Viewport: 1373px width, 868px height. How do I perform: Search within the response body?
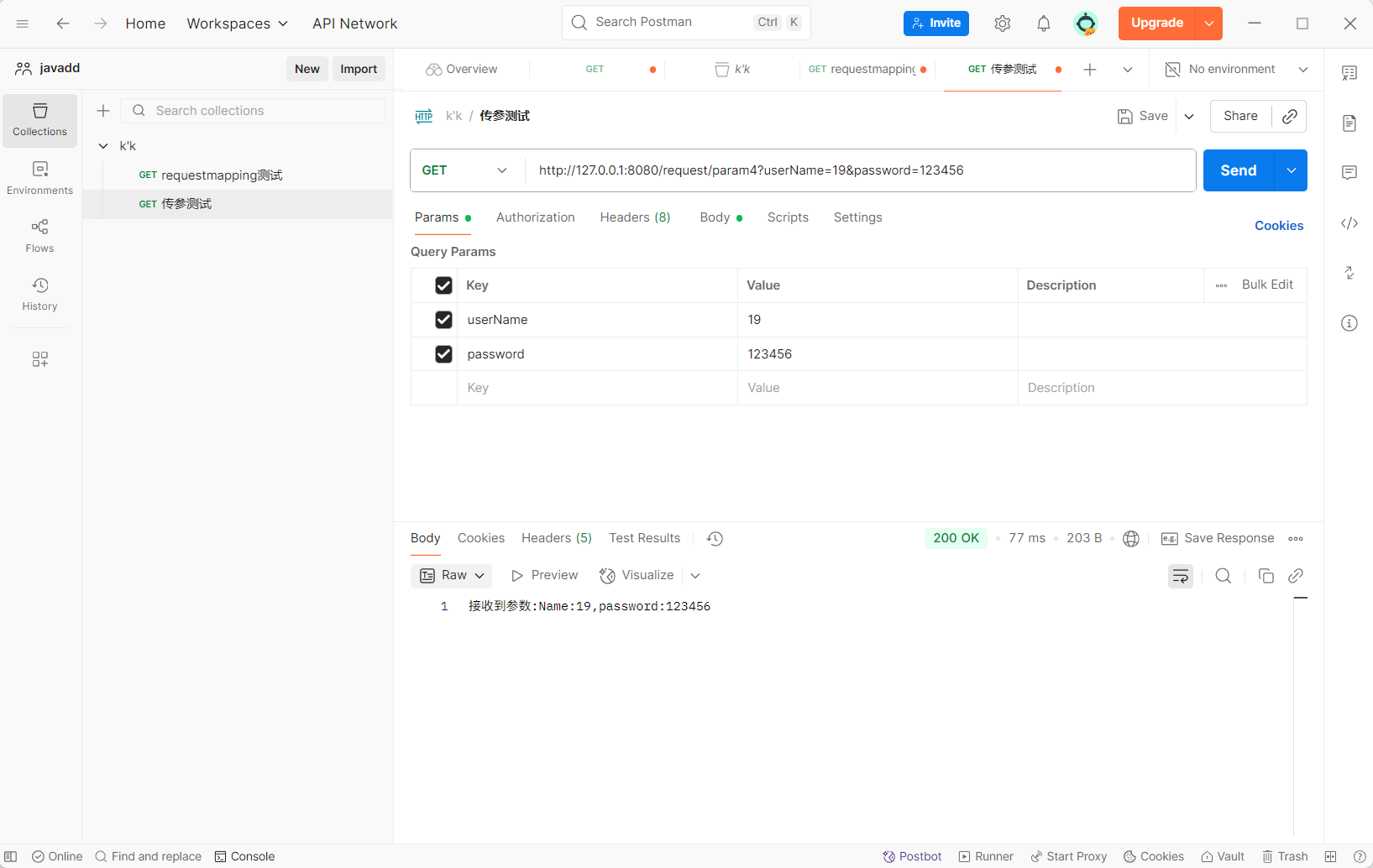click(x=1224, y=576)
